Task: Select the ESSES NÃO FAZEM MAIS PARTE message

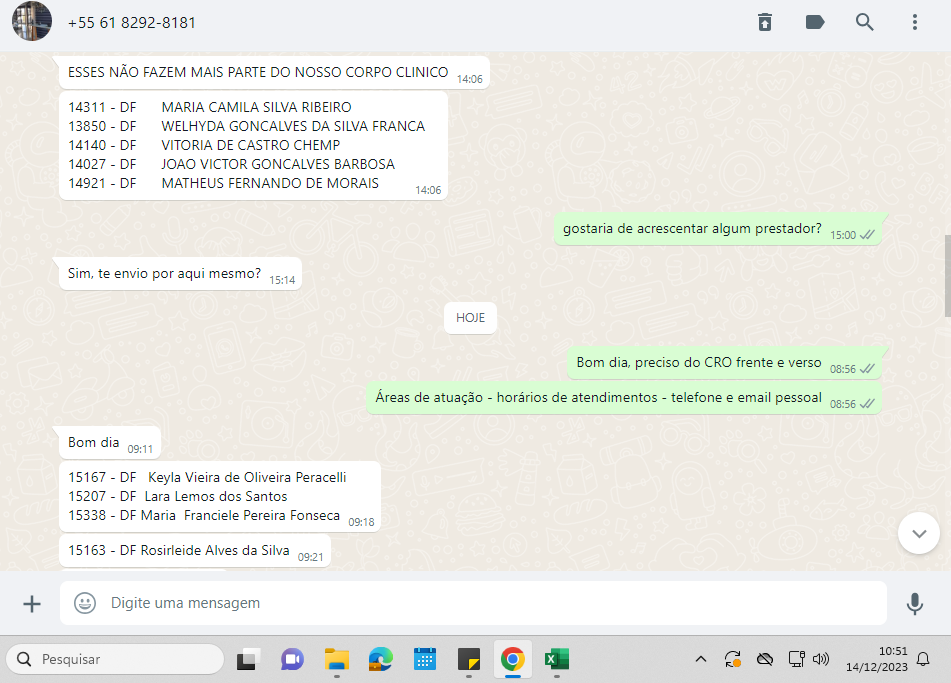Action: [274, 73]
